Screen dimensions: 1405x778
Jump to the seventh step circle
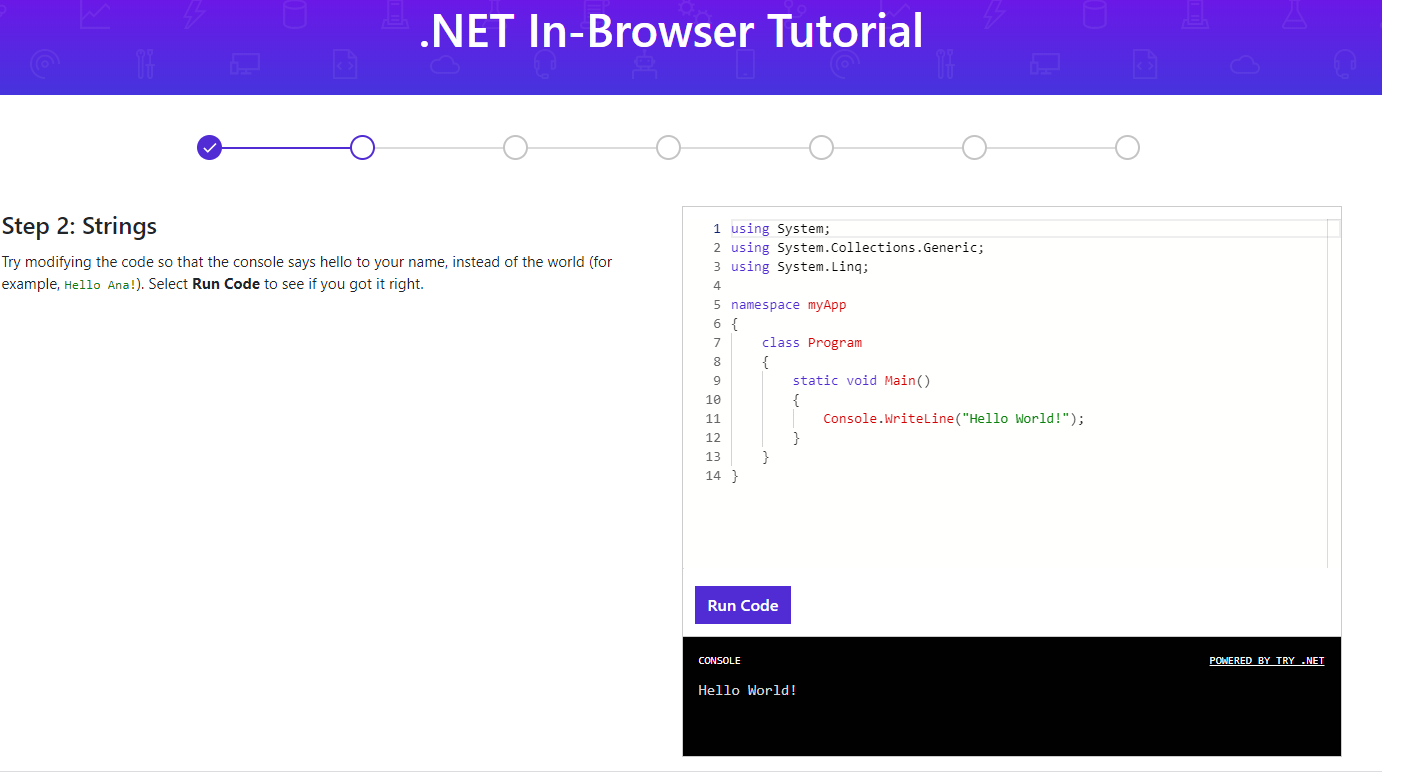point(1127,148)
